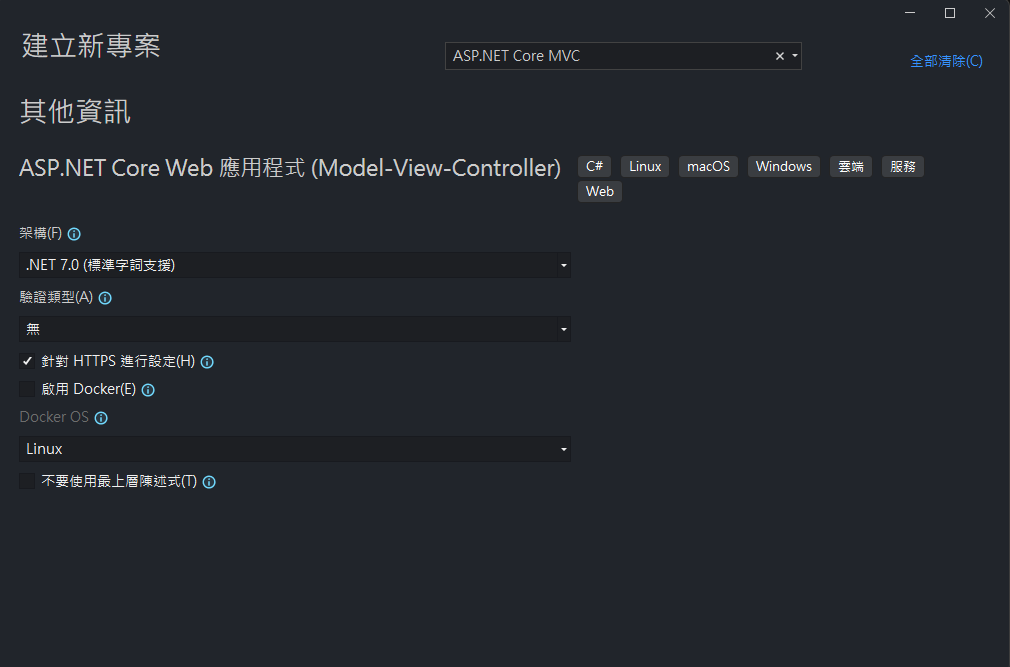Click info icon next to HTTPS 進行設定
Screen dimensions: 1010x667
point(207,362)
